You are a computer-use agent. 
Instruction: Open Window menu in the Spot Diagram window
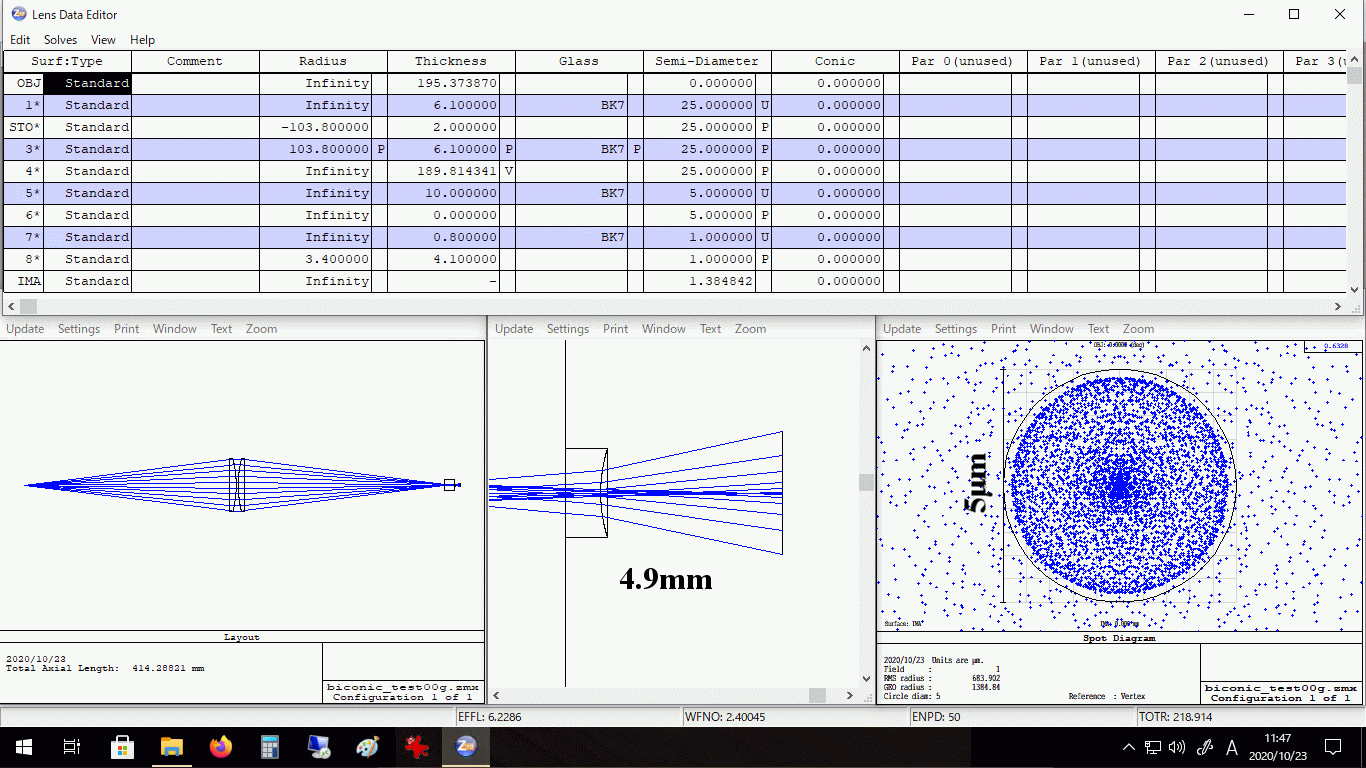point(1052,329)
